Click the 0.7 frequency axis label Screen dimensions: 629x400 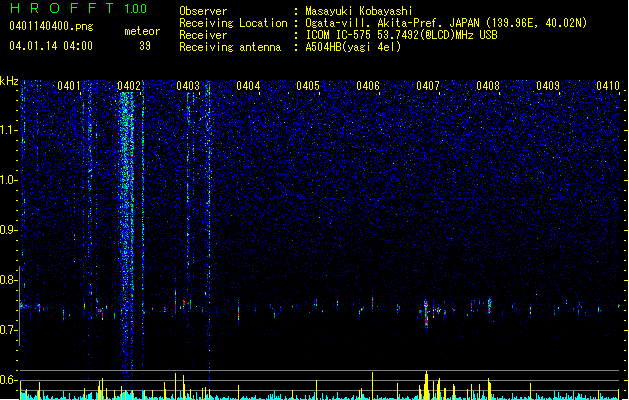point(9,330)
